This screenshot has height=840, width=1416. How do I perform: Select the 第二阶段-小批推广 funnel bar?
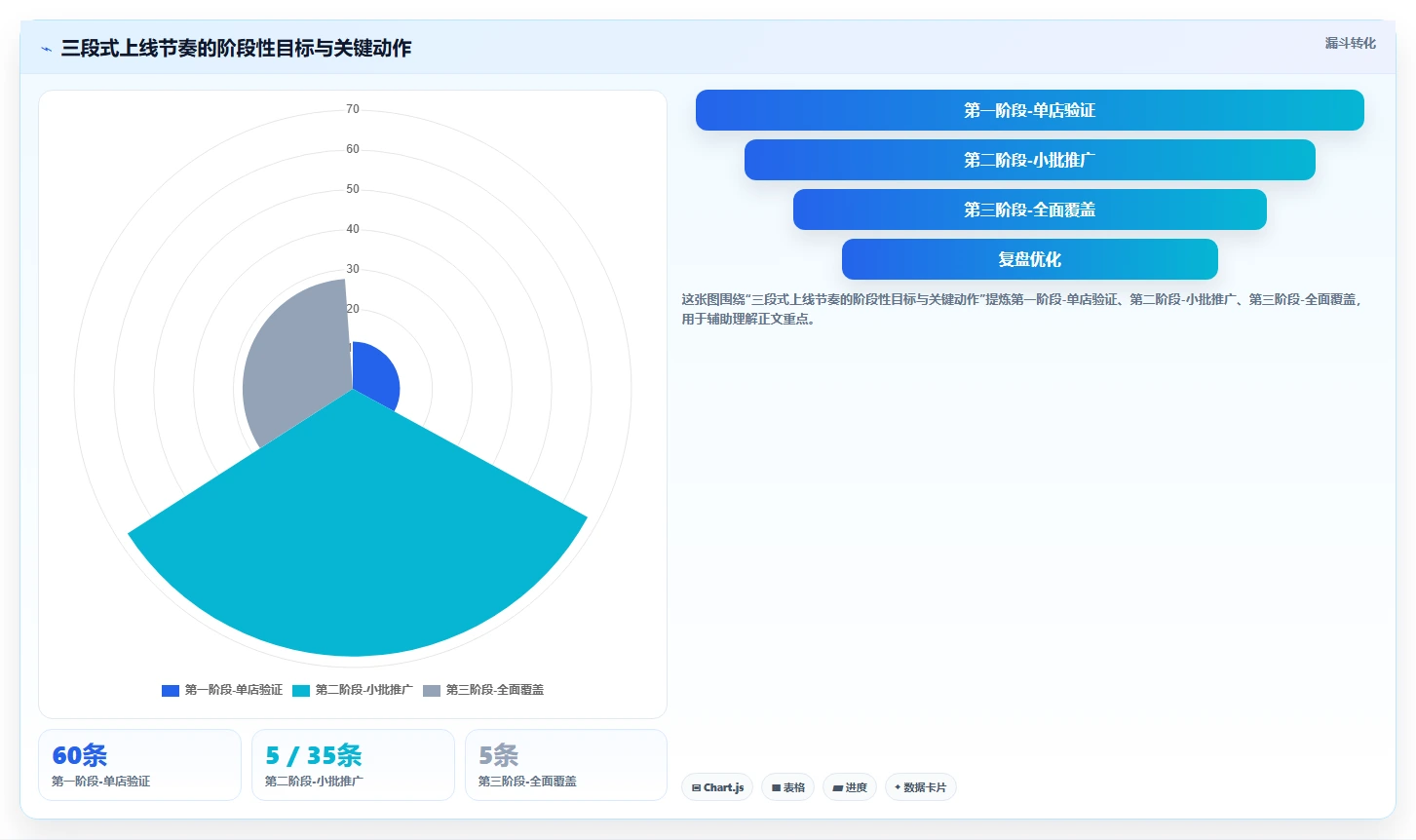pyautogui.click(x=1029, y=160)
